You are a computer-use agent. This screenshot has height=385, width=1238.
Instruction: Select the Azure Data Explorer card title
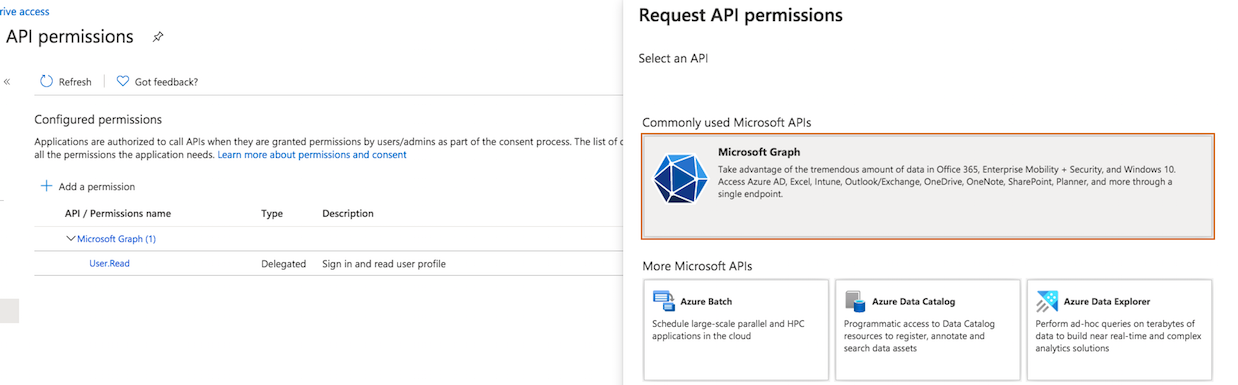coord(1107,301)
